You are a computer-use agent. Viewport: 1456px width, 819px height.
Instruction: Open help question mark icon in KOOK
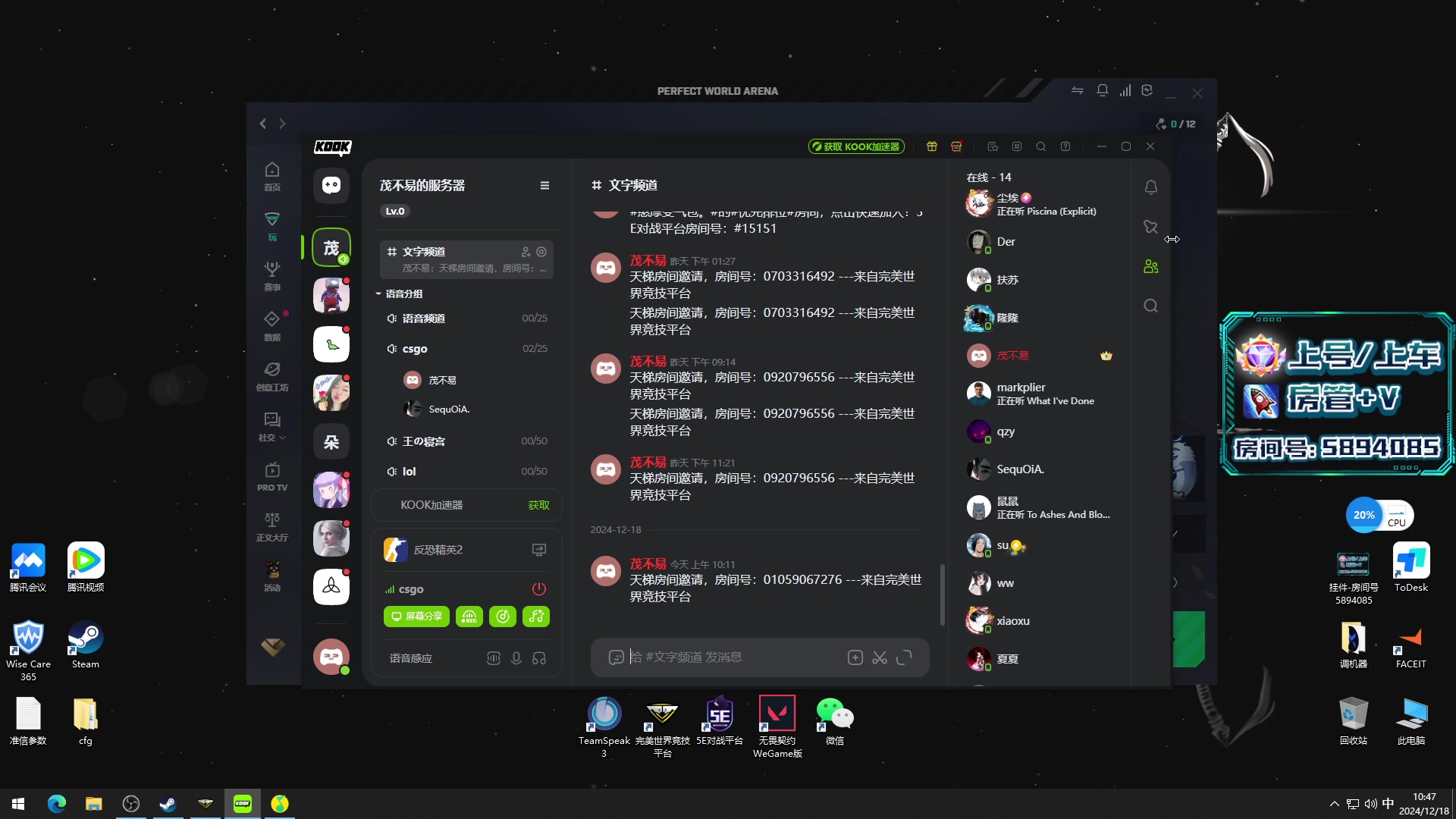pyautogui.click(x=1065, y=146)
